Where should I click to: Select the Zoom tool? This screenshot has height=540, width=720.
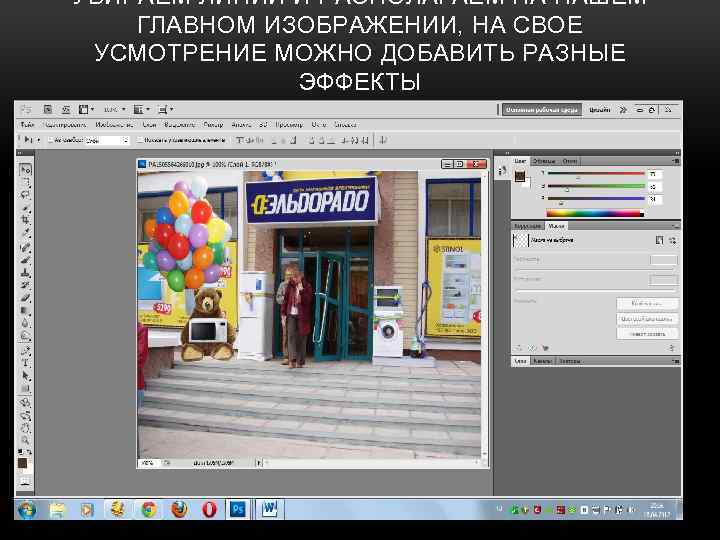click(x=25, y=440)
